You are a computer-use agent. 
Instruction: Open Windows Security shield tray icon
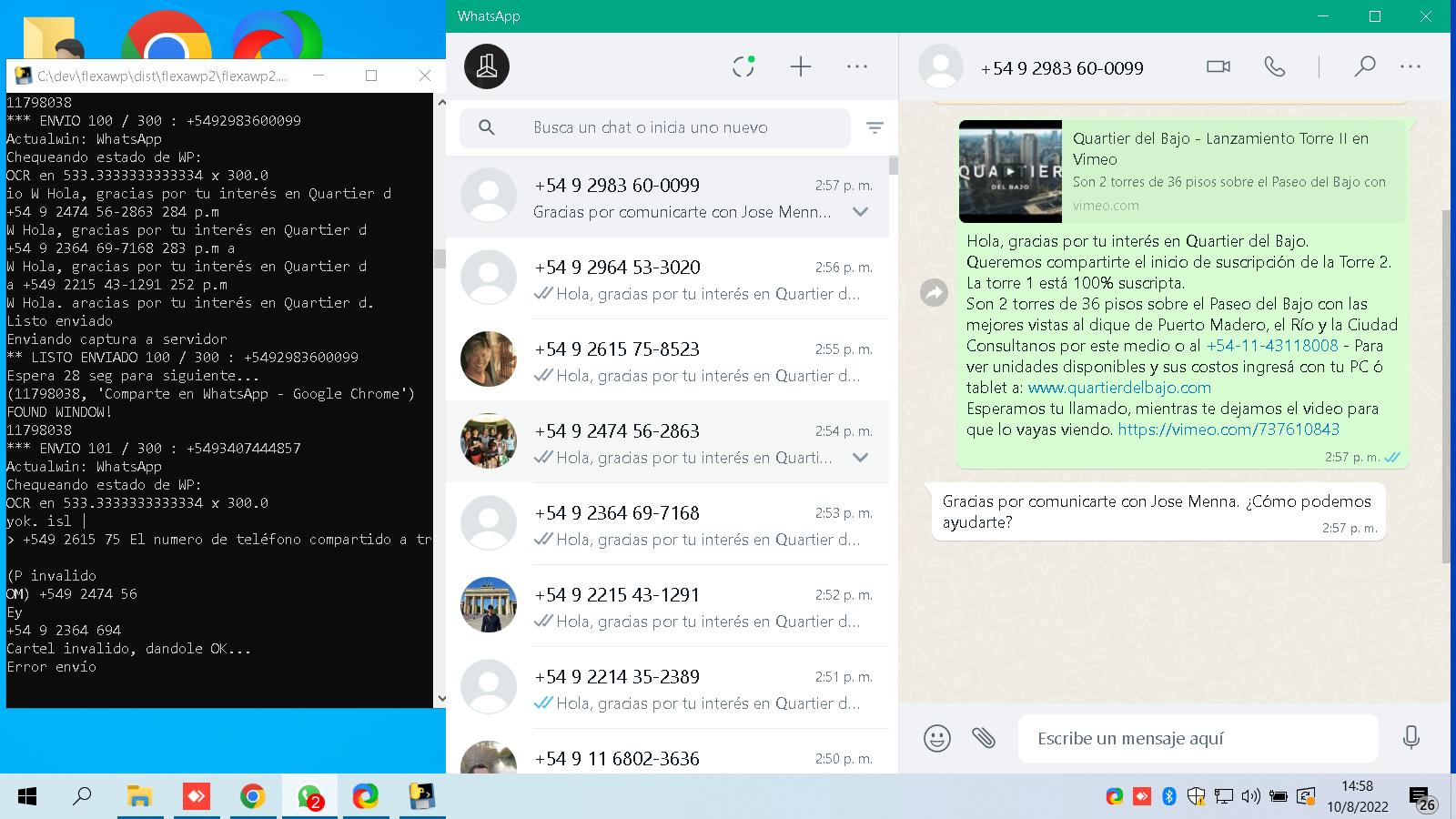point(1197,797)
